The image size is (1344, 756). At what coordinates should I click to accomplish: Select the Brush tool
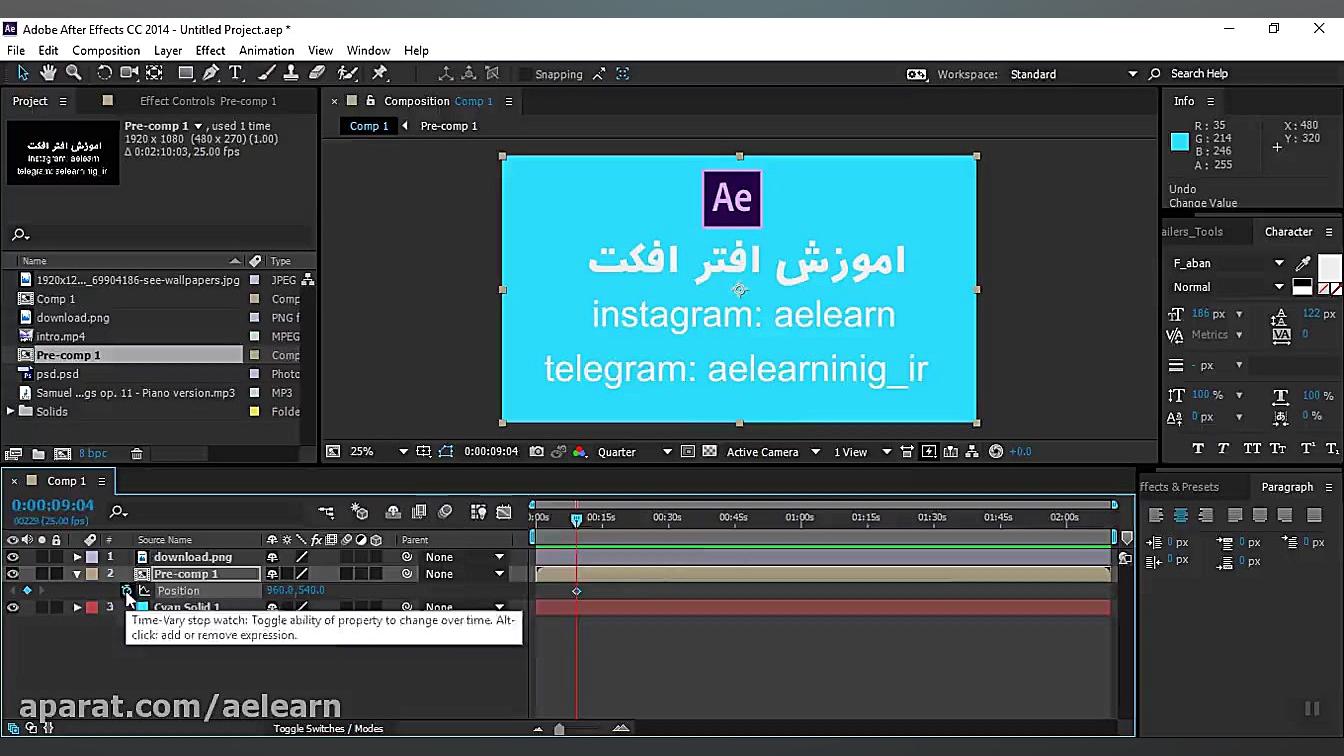click(x=266, y=73)
